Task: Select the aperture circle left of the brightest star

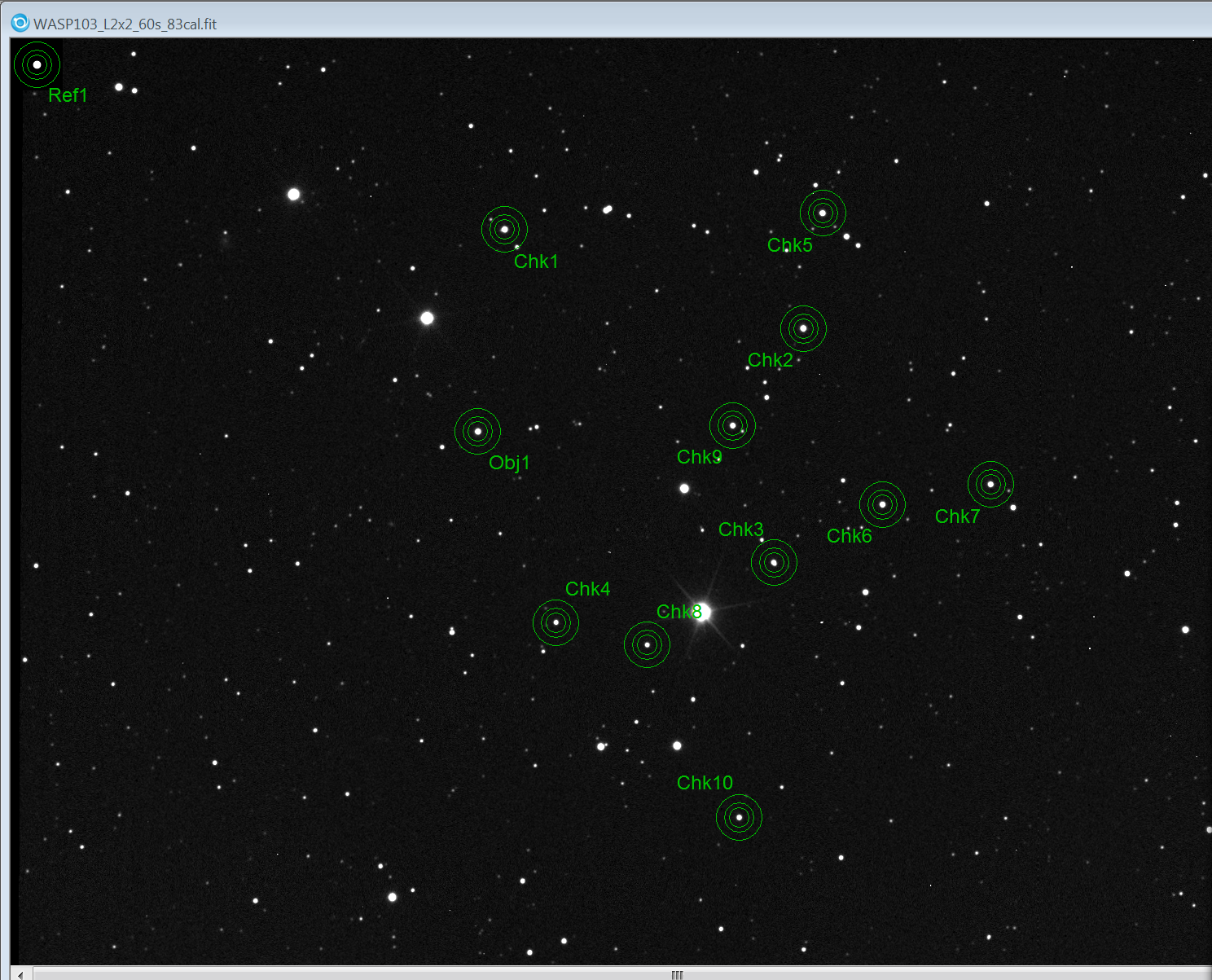Action: [647, 644]
